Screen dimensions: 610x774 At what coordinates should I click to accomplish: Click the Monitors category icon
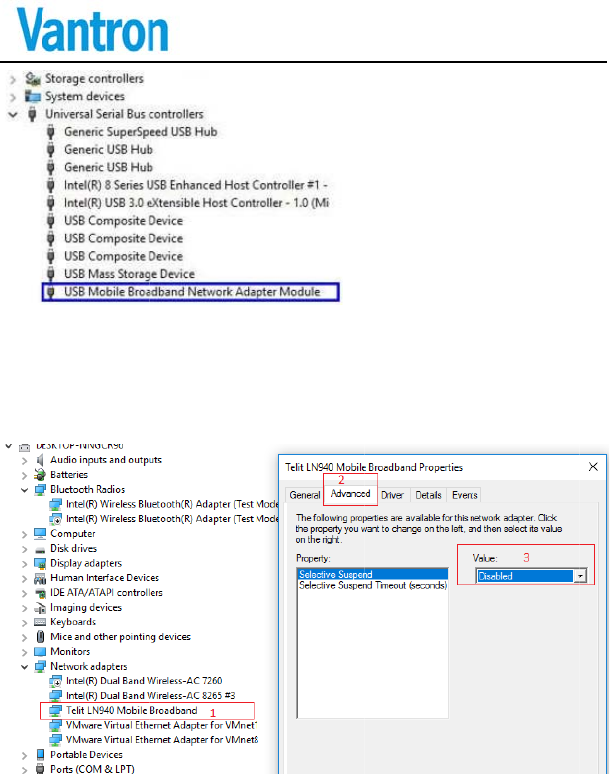40,652
